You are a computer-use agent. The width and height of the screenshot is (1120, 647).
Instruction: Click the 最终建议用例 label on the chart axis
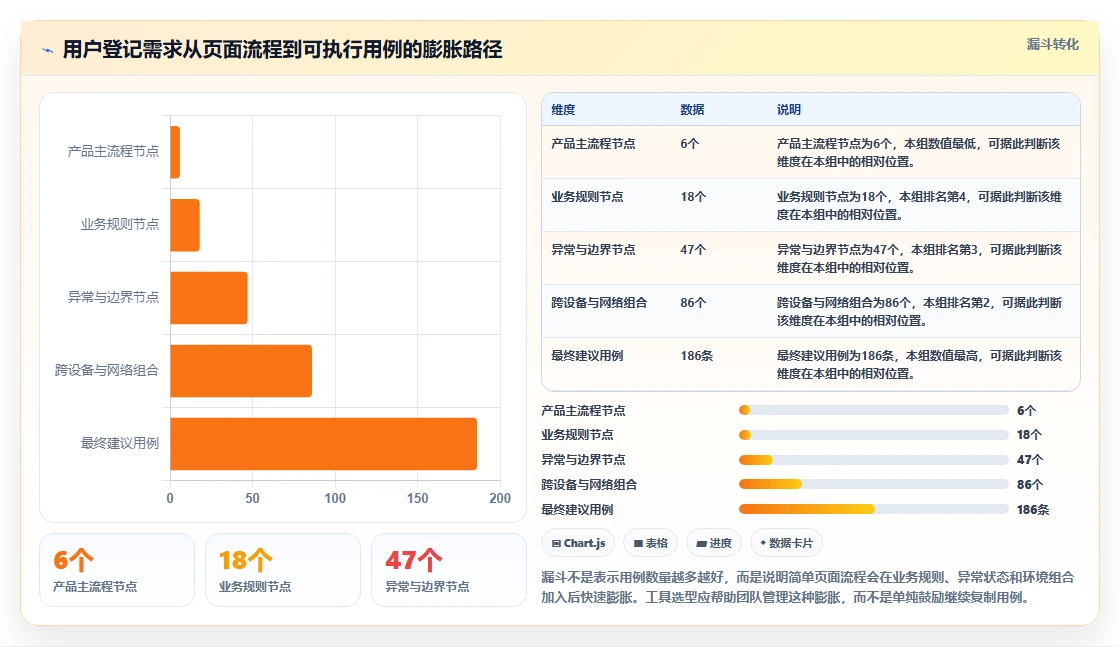pyautogui.click(x=119, y=443)
